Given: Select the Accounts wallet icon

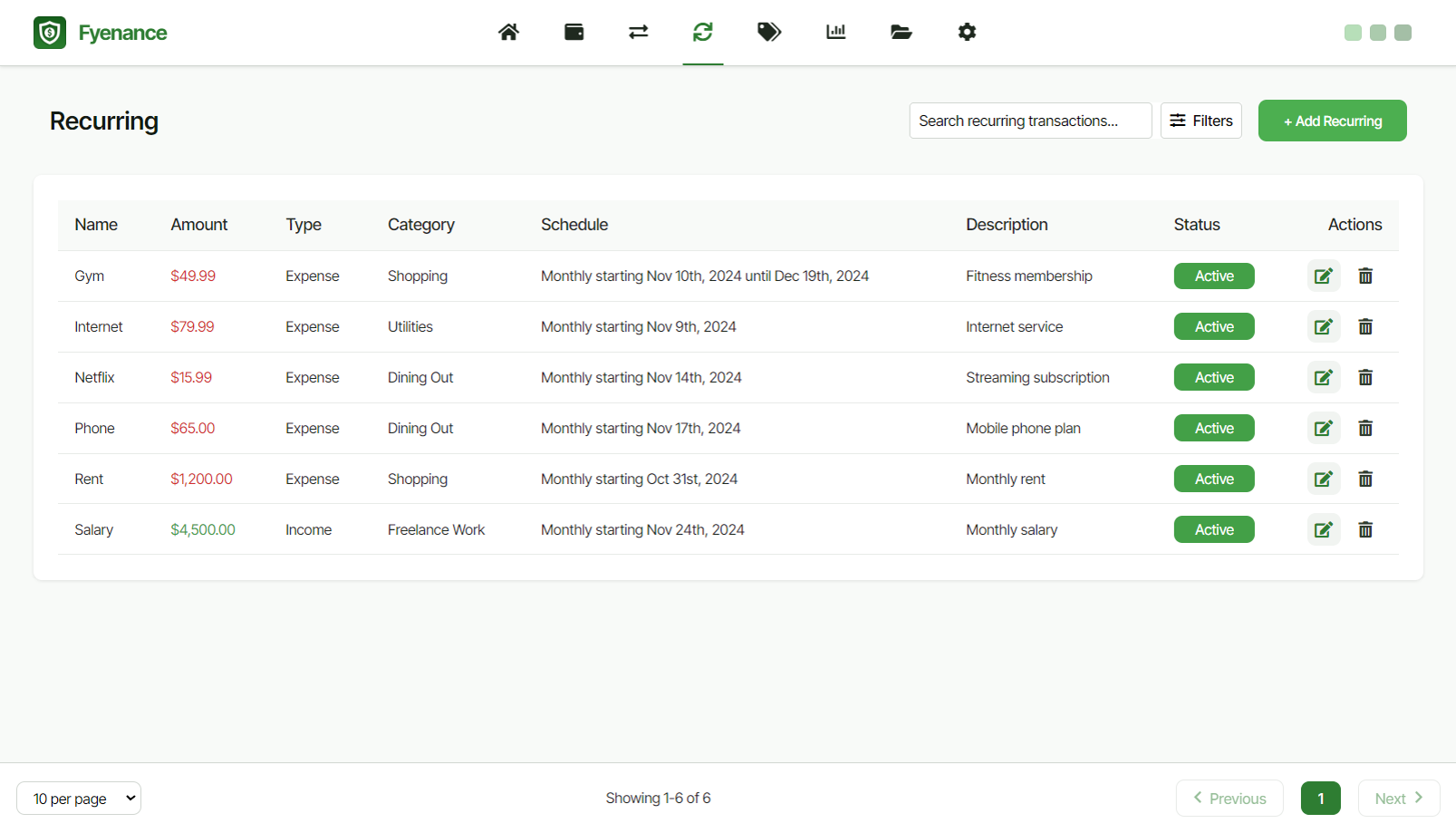Looking at the screenshot, I should [574, 32].
